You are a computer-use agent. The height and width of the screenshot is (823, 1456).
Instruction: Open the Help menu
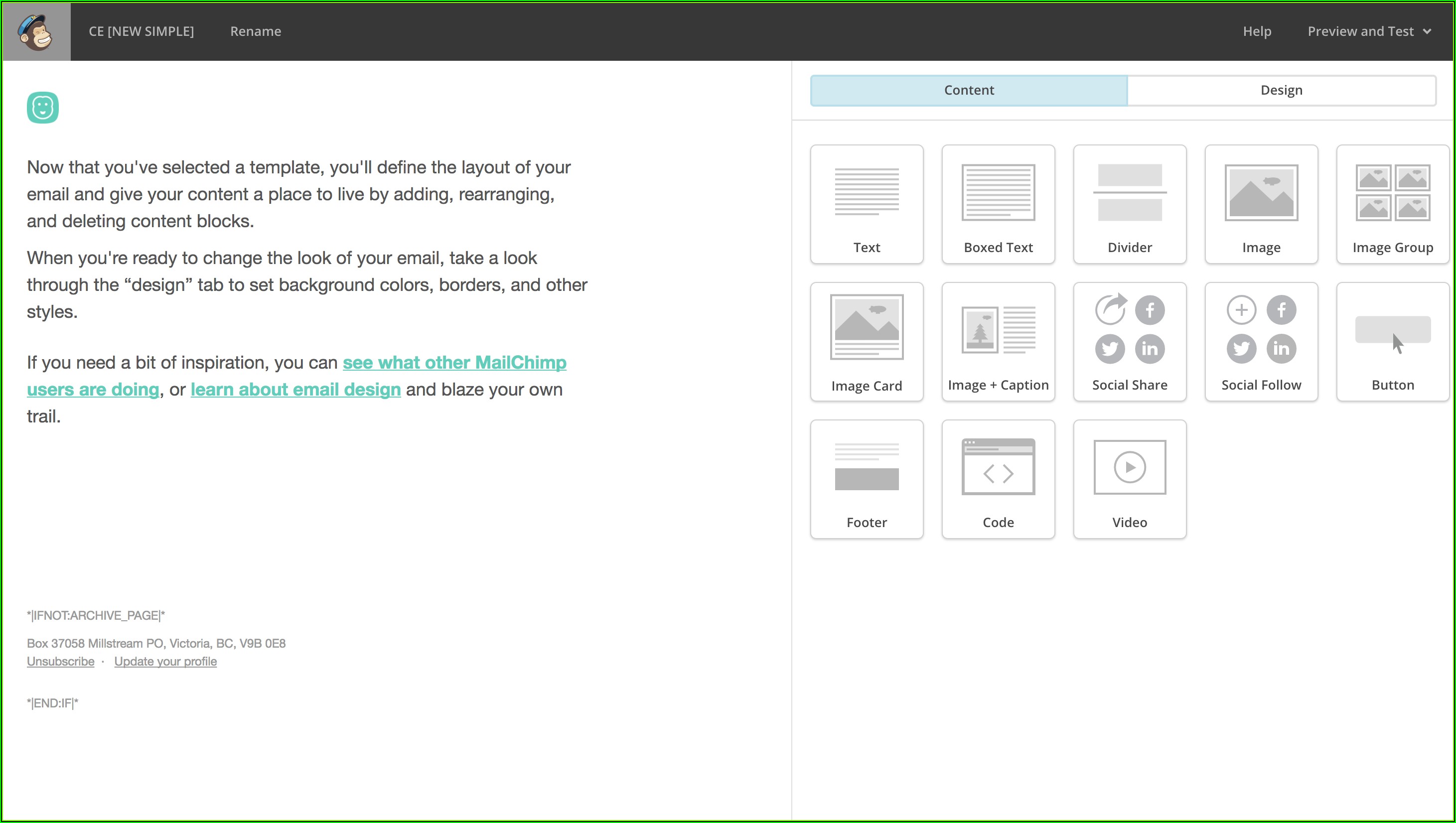click(x=1257, y=32)
